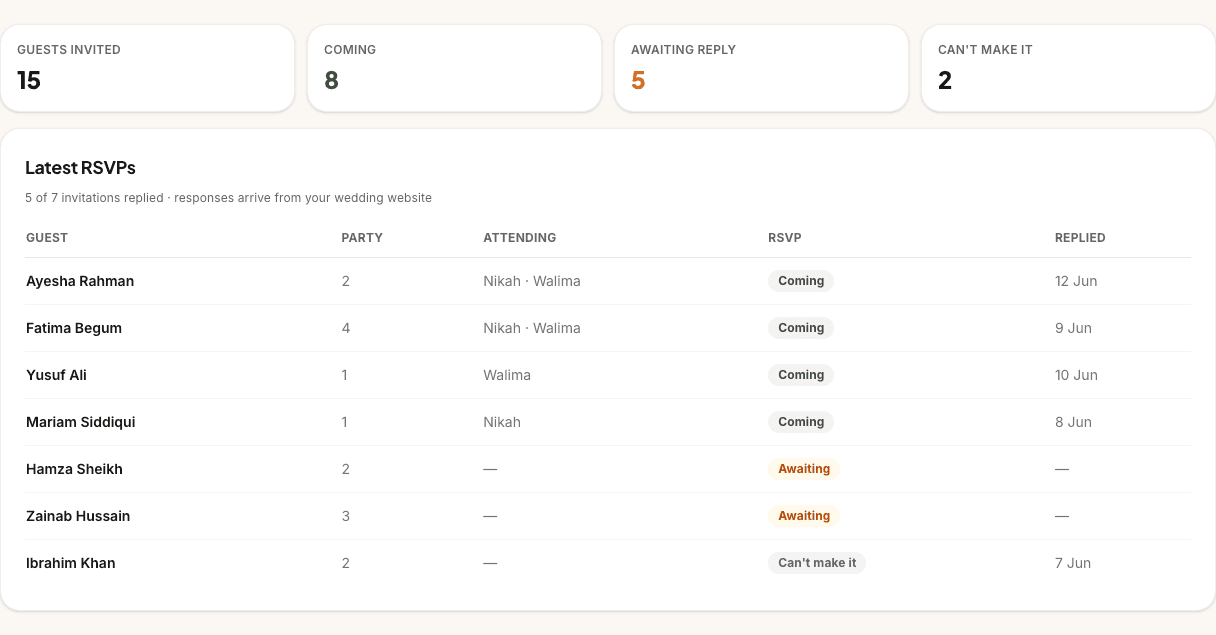This screenshot has width=1216, height=635.
Task: Select guest Hamza Sheikh
Action: (74, 469)
